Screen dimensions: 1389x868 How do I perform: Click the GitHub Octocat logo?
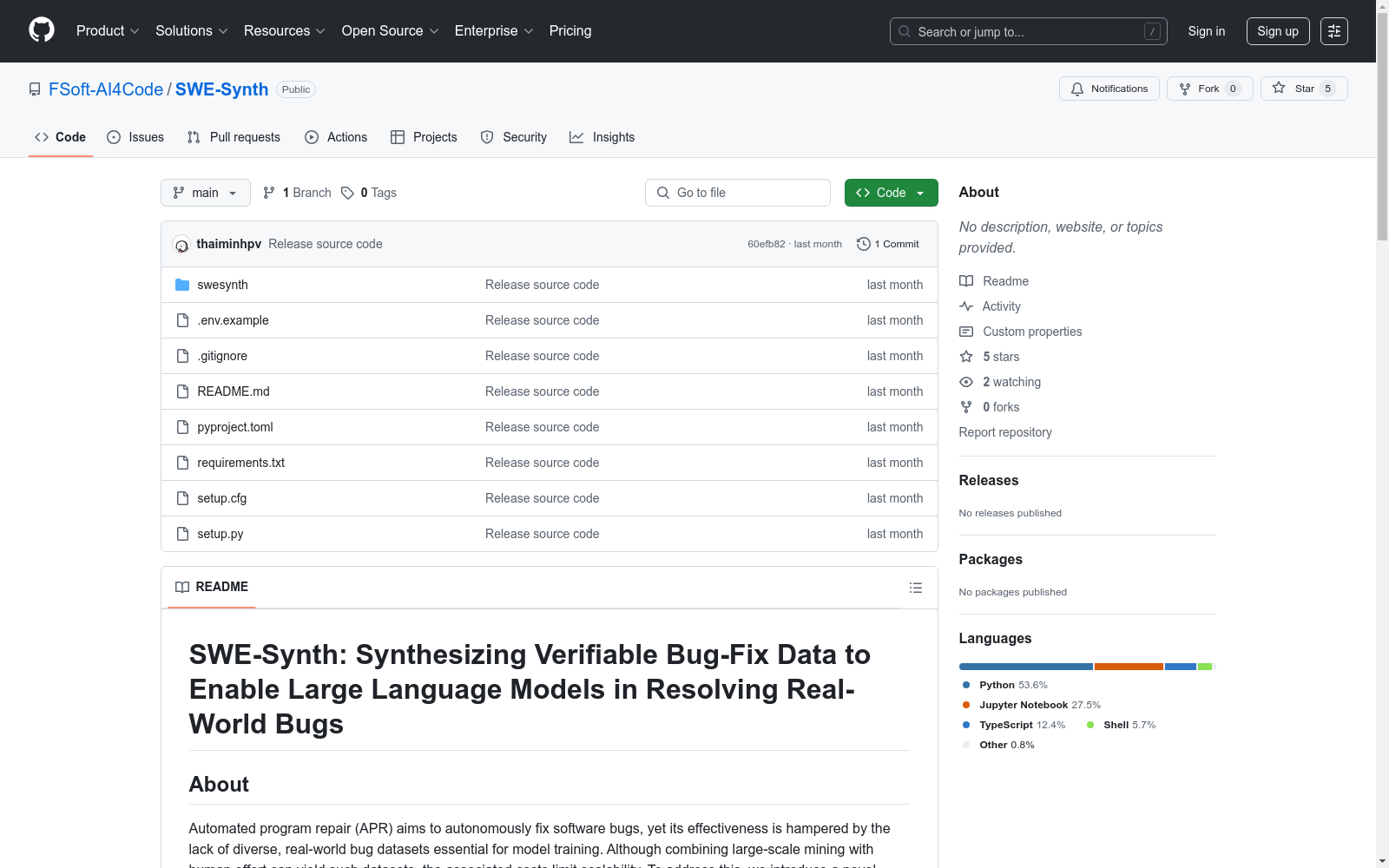click(x=42, y=30)
